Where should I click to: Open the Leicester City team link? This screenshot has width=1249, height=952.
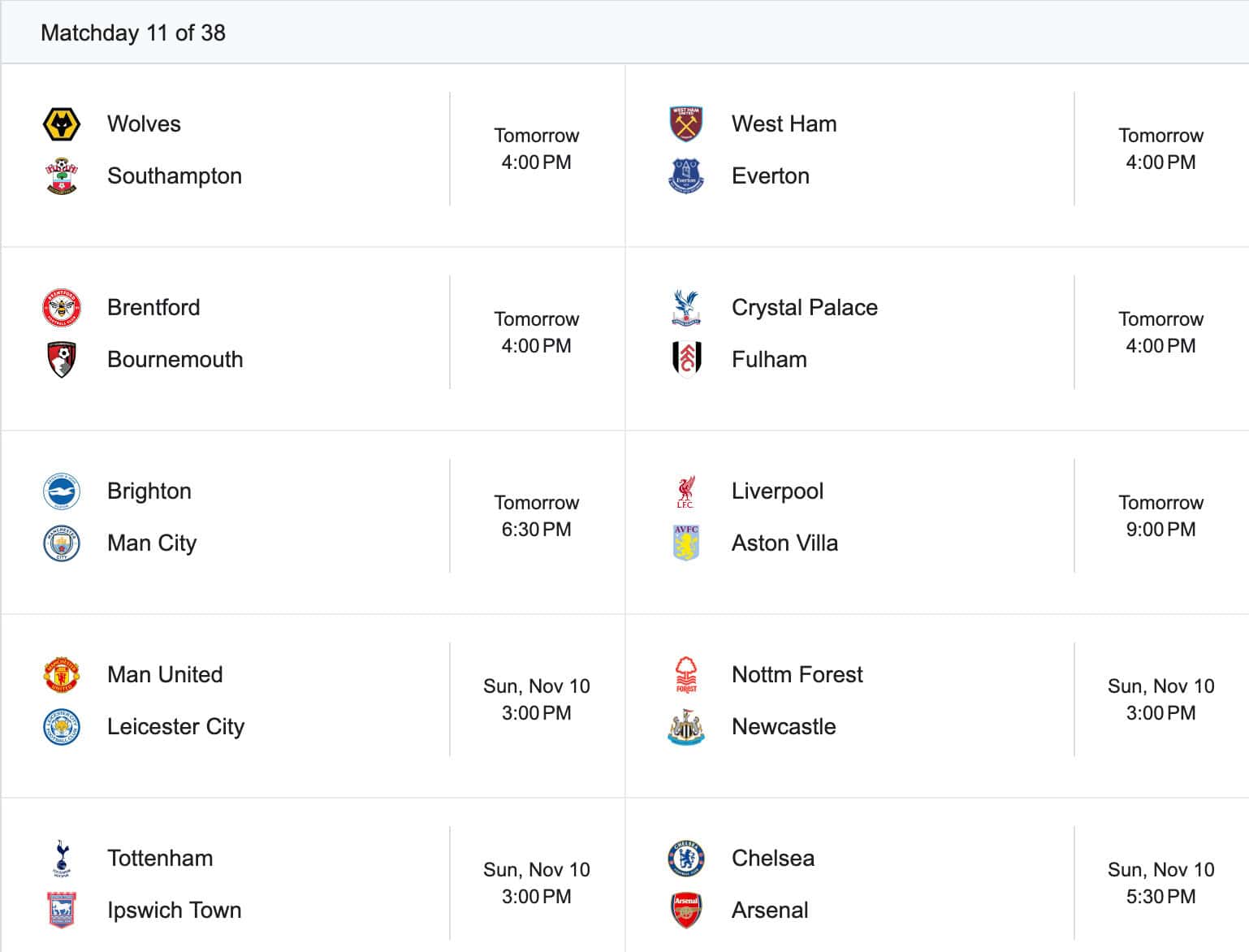click(x=175, y=727)
